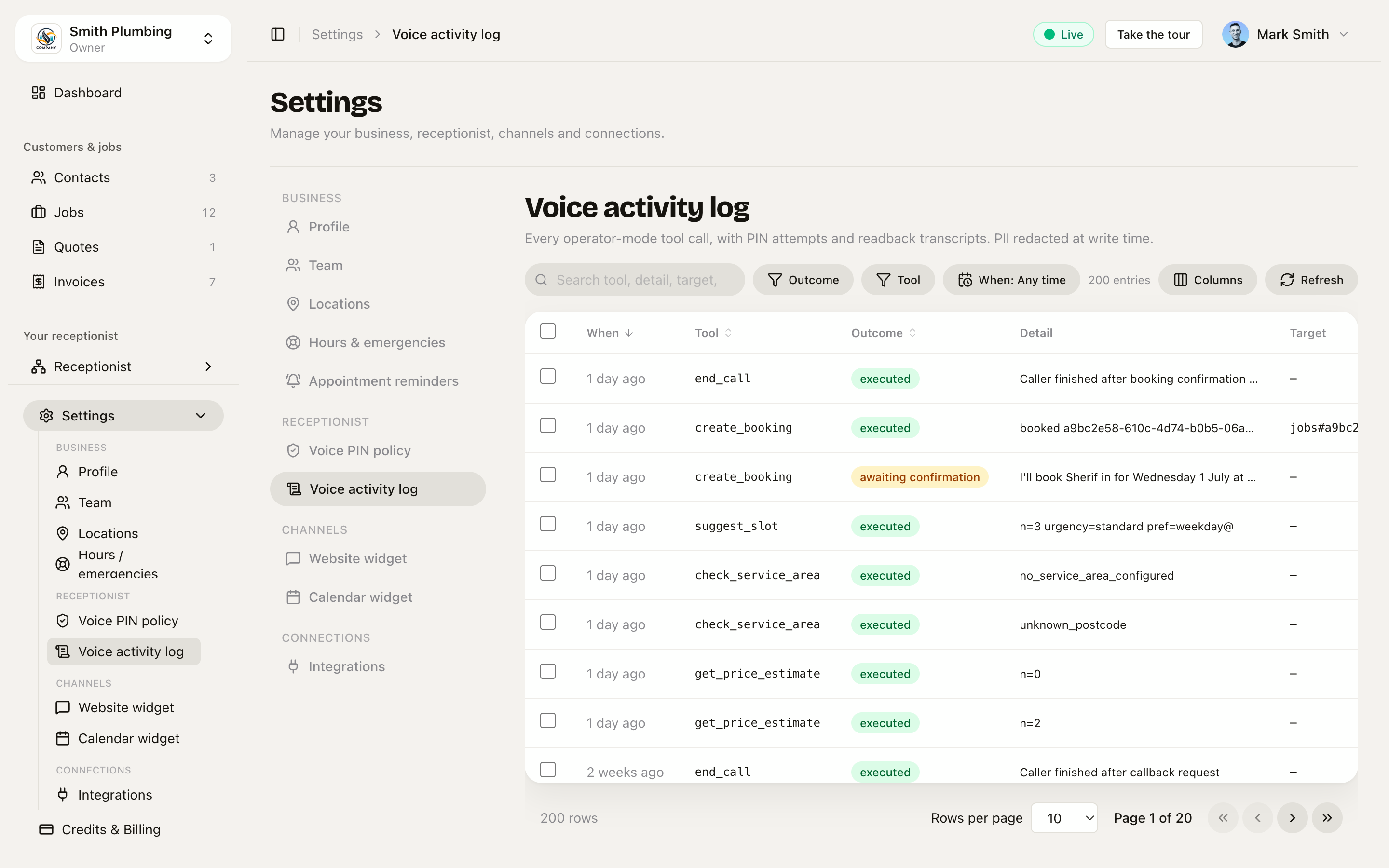1389x868 pixels.
Task: Click the Settings breadcrumb link
Action: pos(337,34)
